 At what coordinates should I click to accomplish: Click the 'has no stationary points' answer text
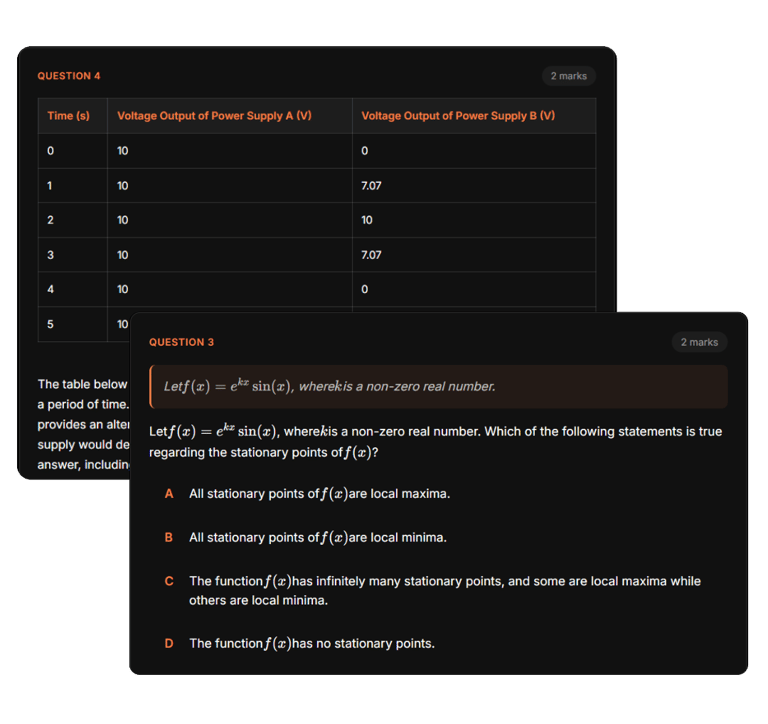point(311,644)
